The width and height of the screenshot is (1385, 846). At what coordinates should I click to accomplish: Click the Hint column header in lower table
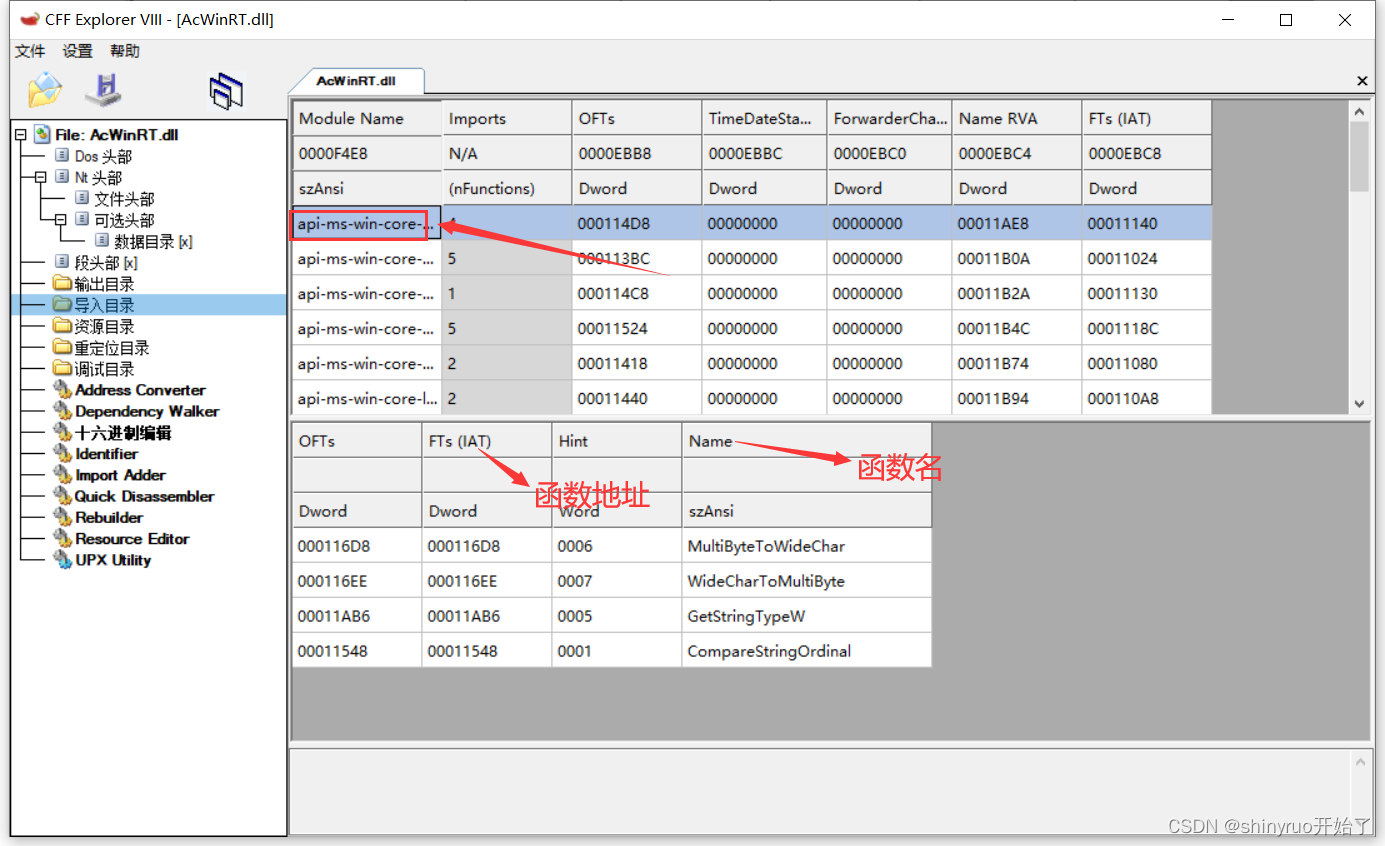coord(617,441)
